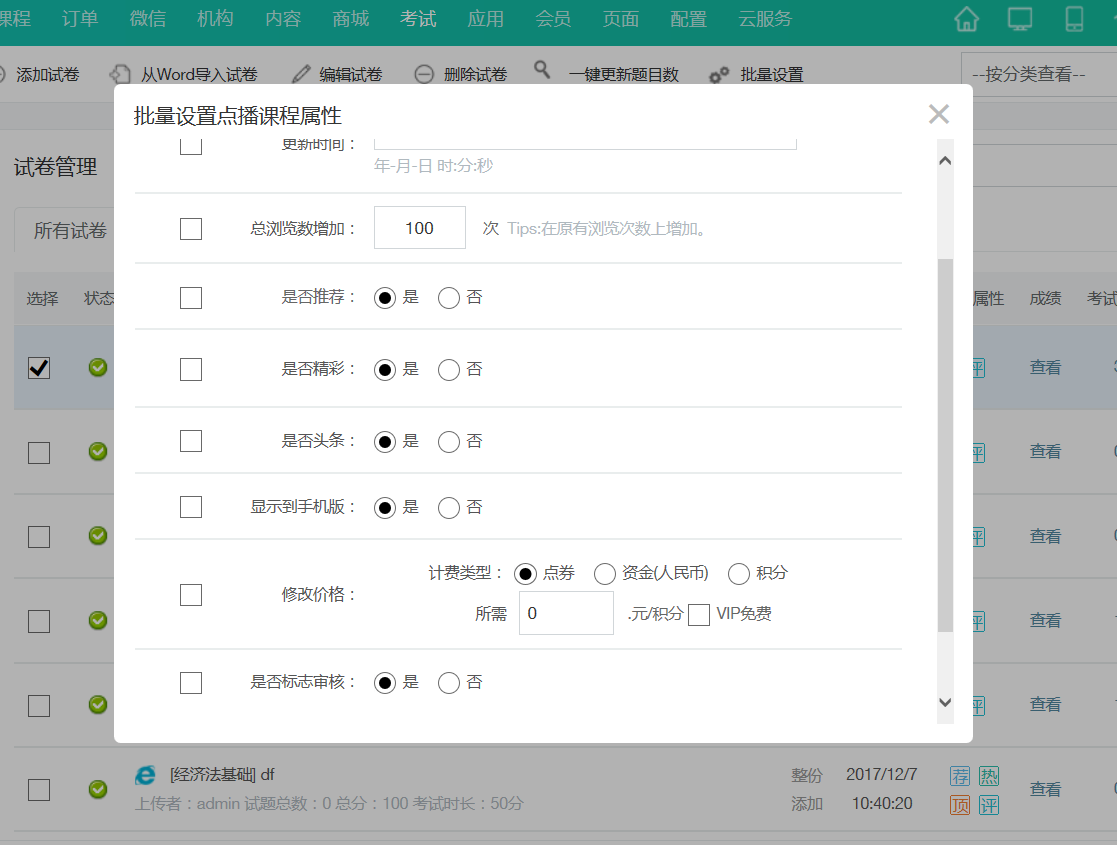Click green status icon in the checked row
Screen dimensions: 1117x845
tap(98, 368)
